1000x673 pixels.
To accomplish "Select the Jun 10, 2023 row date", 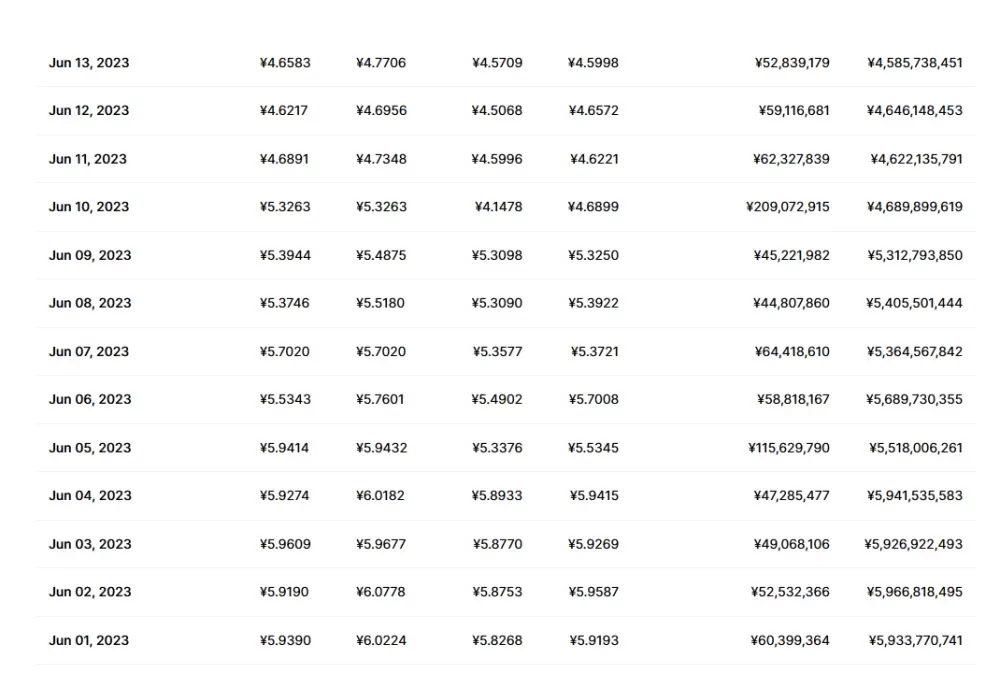I will coord(89,207).
